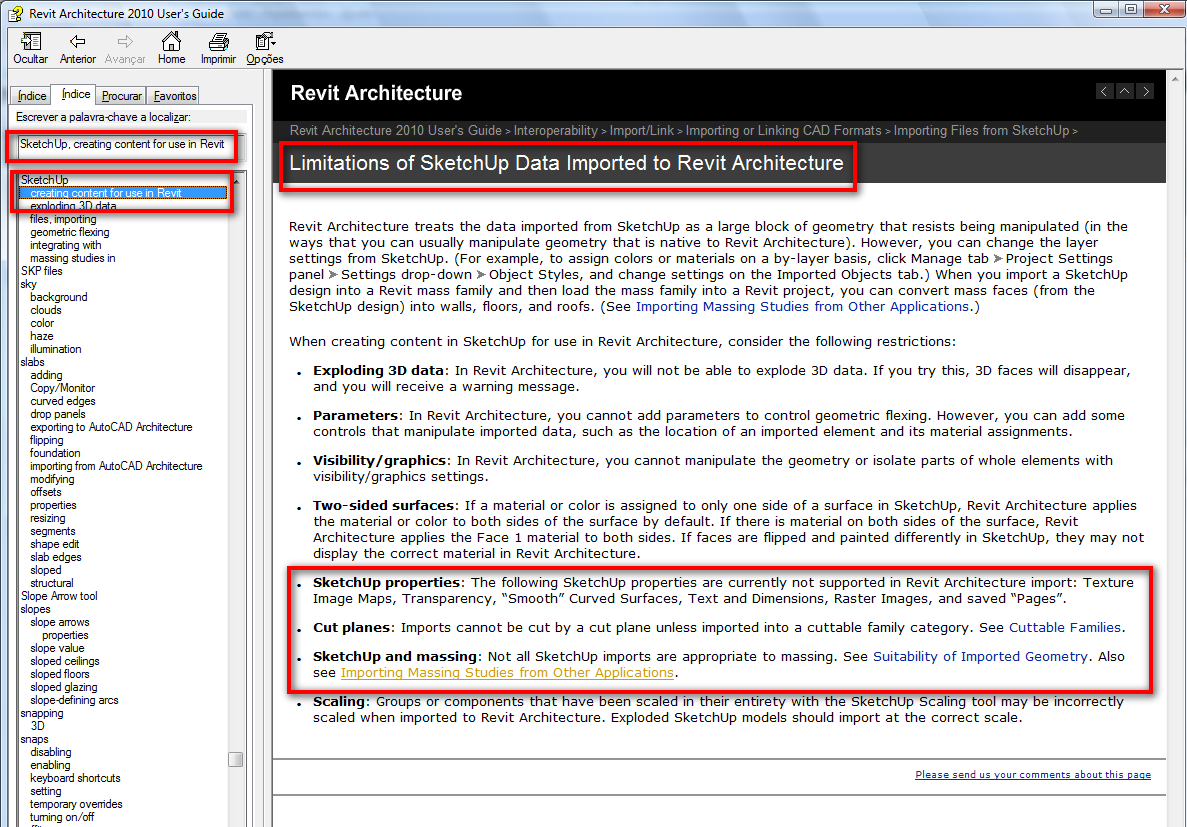Image resolution: width=1187 pixels, height=827 pixels.
Task: Select 'slab edges' index entry
Action: point(56,557)
